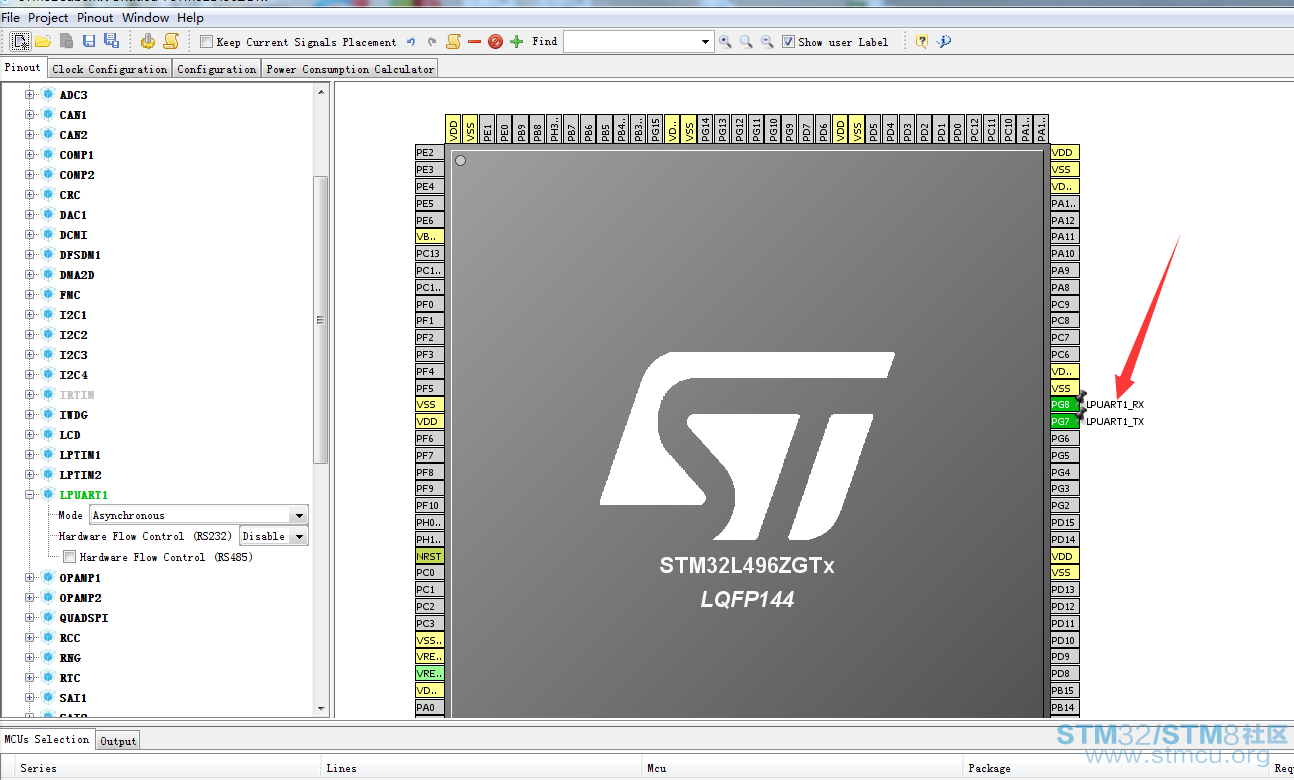Toggle Keep Current Signals Placement checkbox
The width and height of the screenshot is (1294, 780).
coord(206,42)
